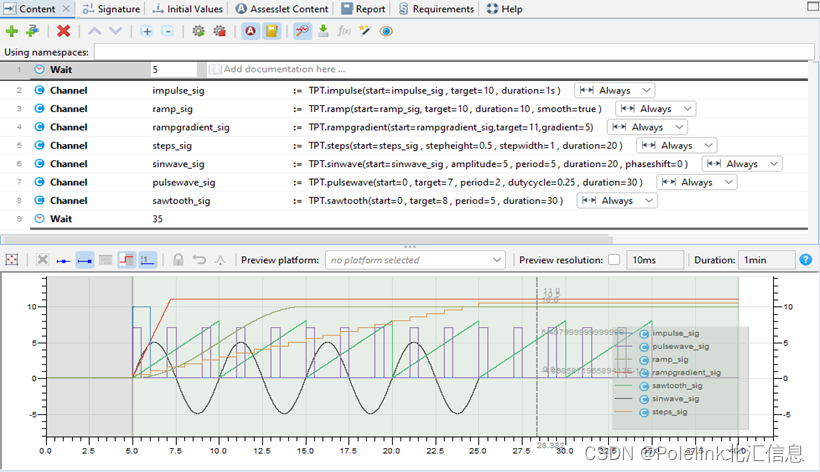Click the fit view red dots icon
The height and width of the screenshot is (472, 820).
tap(12, 260)
